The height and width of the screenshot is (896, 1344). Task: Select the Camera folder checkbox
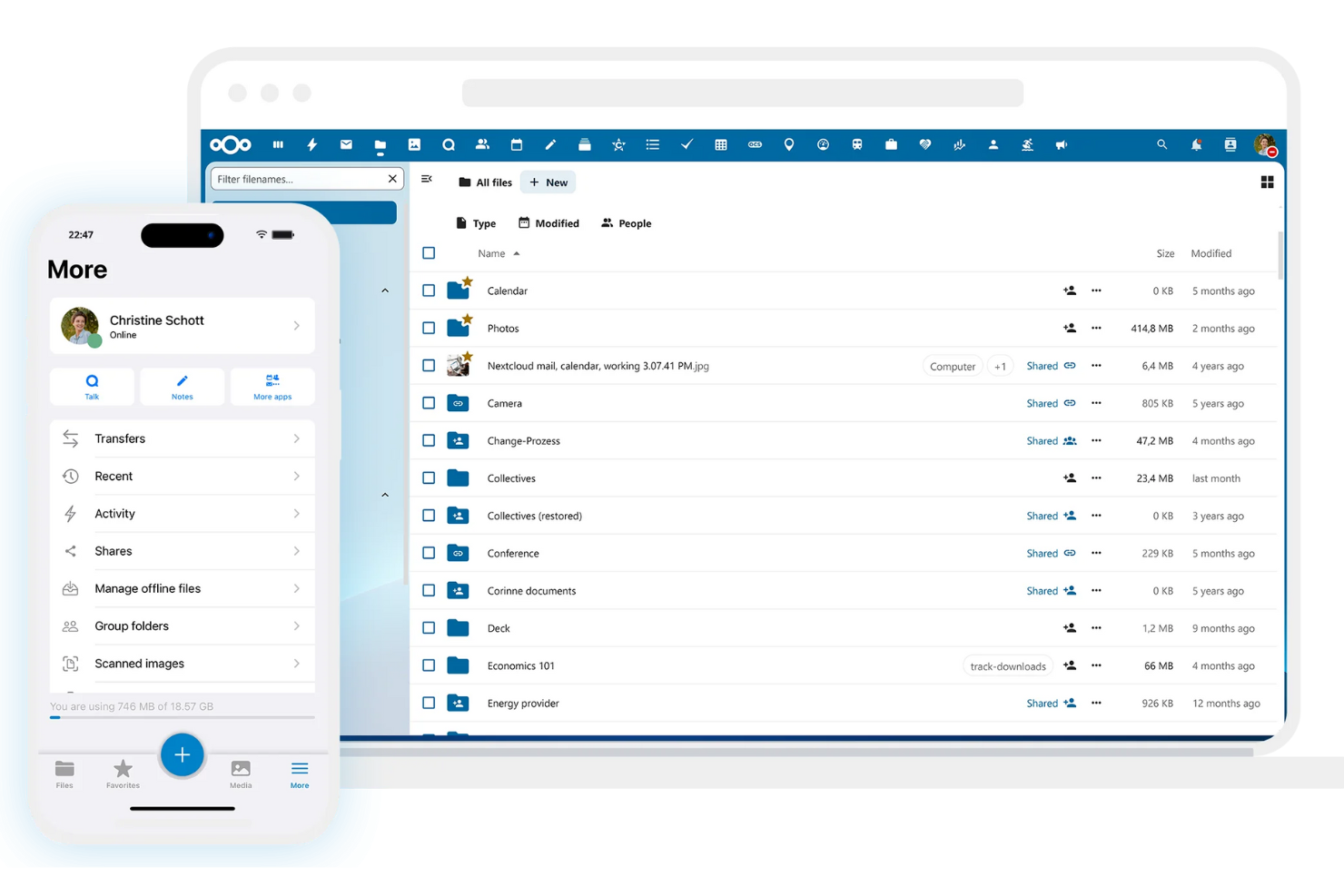click(x=428, y=403)
